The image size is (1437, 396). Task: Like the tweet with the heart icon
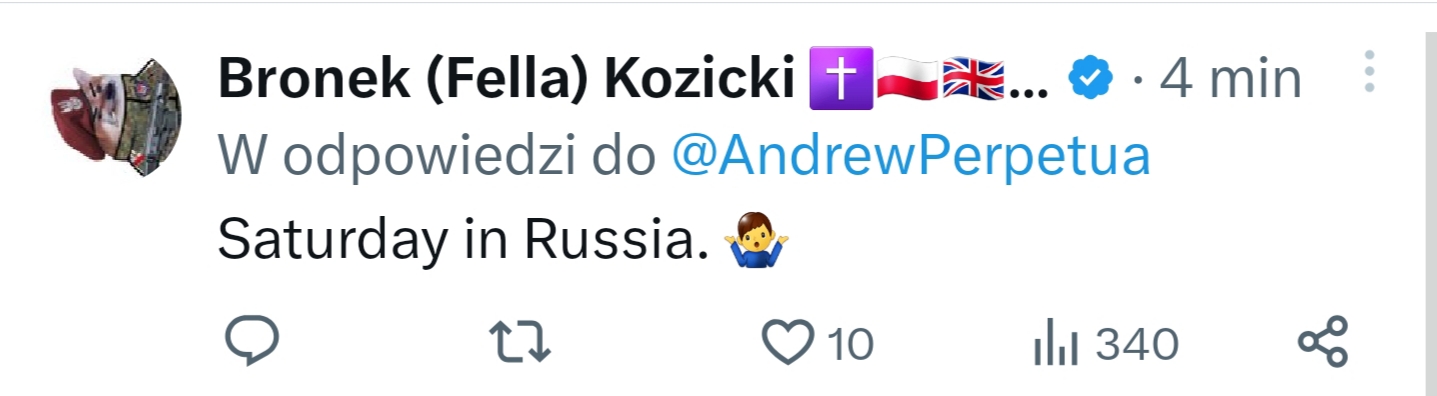[x=789, y=344]
